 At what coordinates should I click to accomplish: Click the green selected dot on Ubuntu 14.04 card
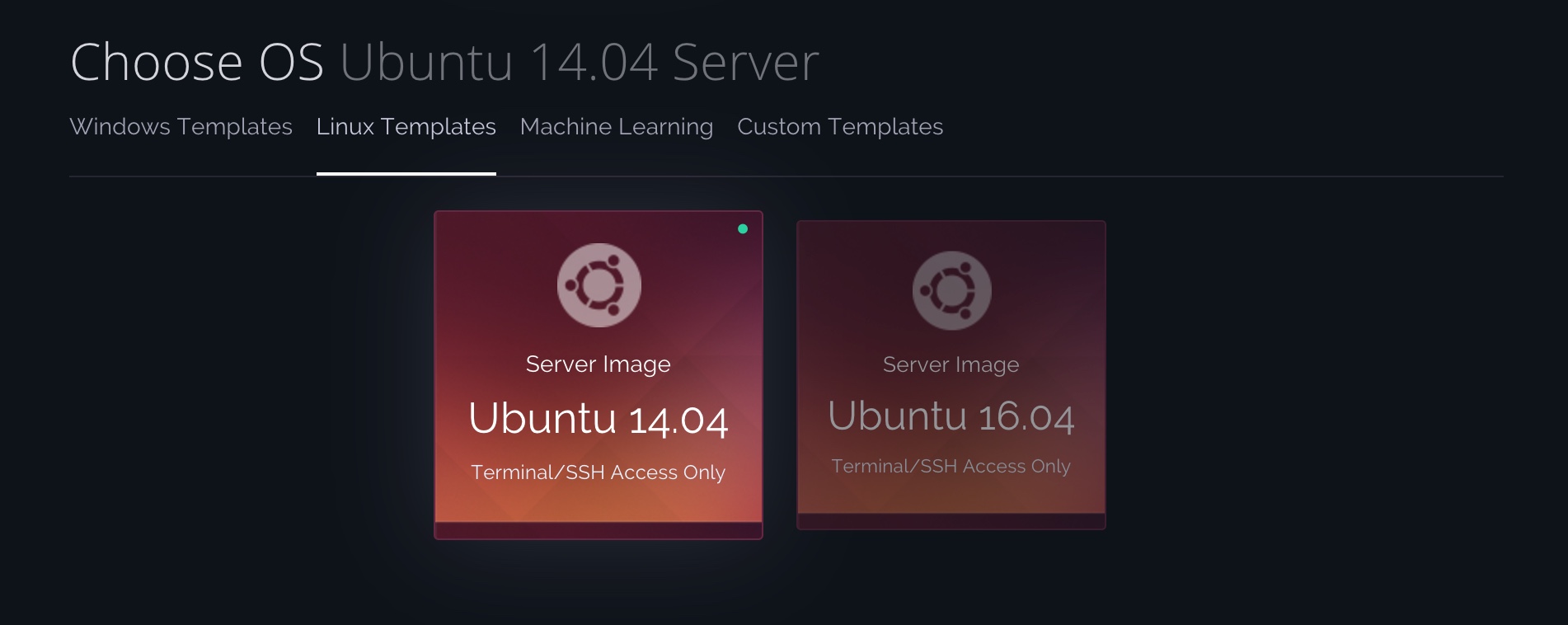pyautogui.click(x=743, y=229)
